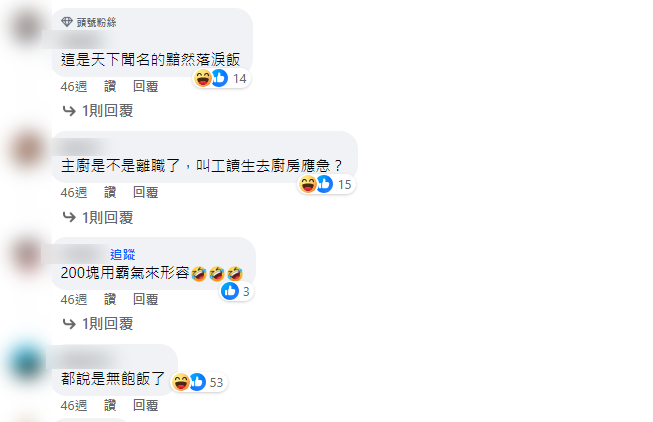This screenshot has height=422, width=653.
Task: Like the 200塊用霸氣來形容 comment via 讚
Action: tap(110, 299)
